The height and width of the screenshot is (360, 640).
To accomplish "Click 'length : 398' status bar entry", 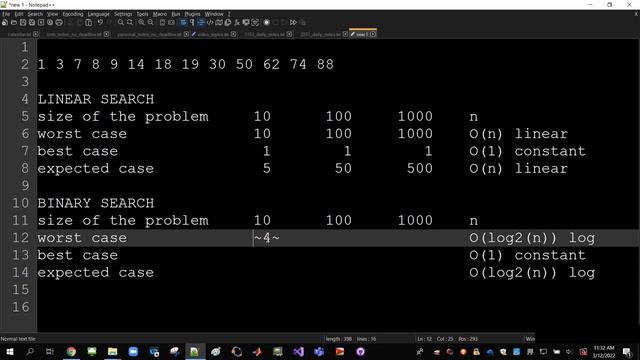I will tap(339, 339).
